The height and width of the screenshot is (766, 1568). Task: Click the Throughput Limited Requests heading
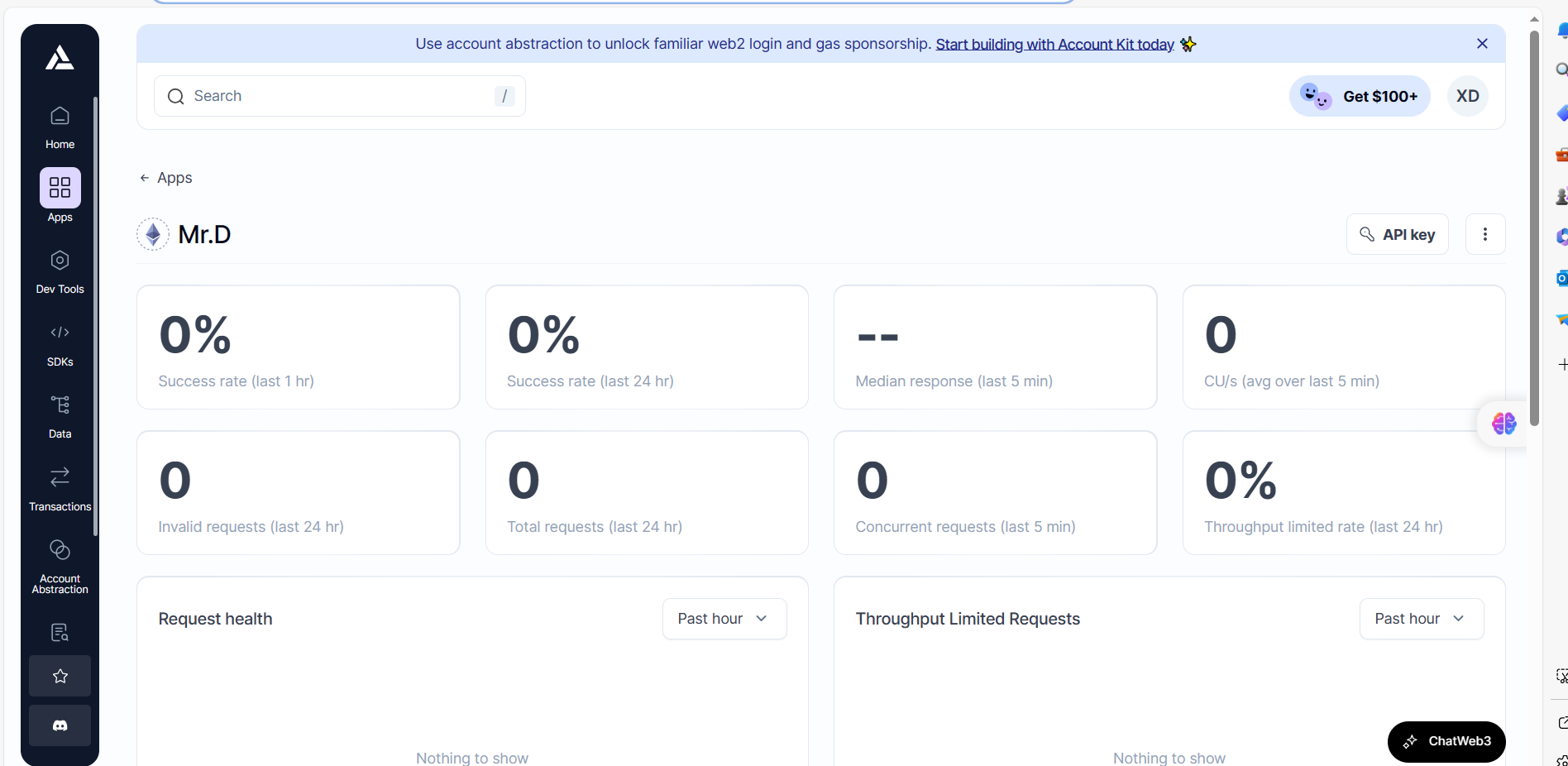point(968,619)
